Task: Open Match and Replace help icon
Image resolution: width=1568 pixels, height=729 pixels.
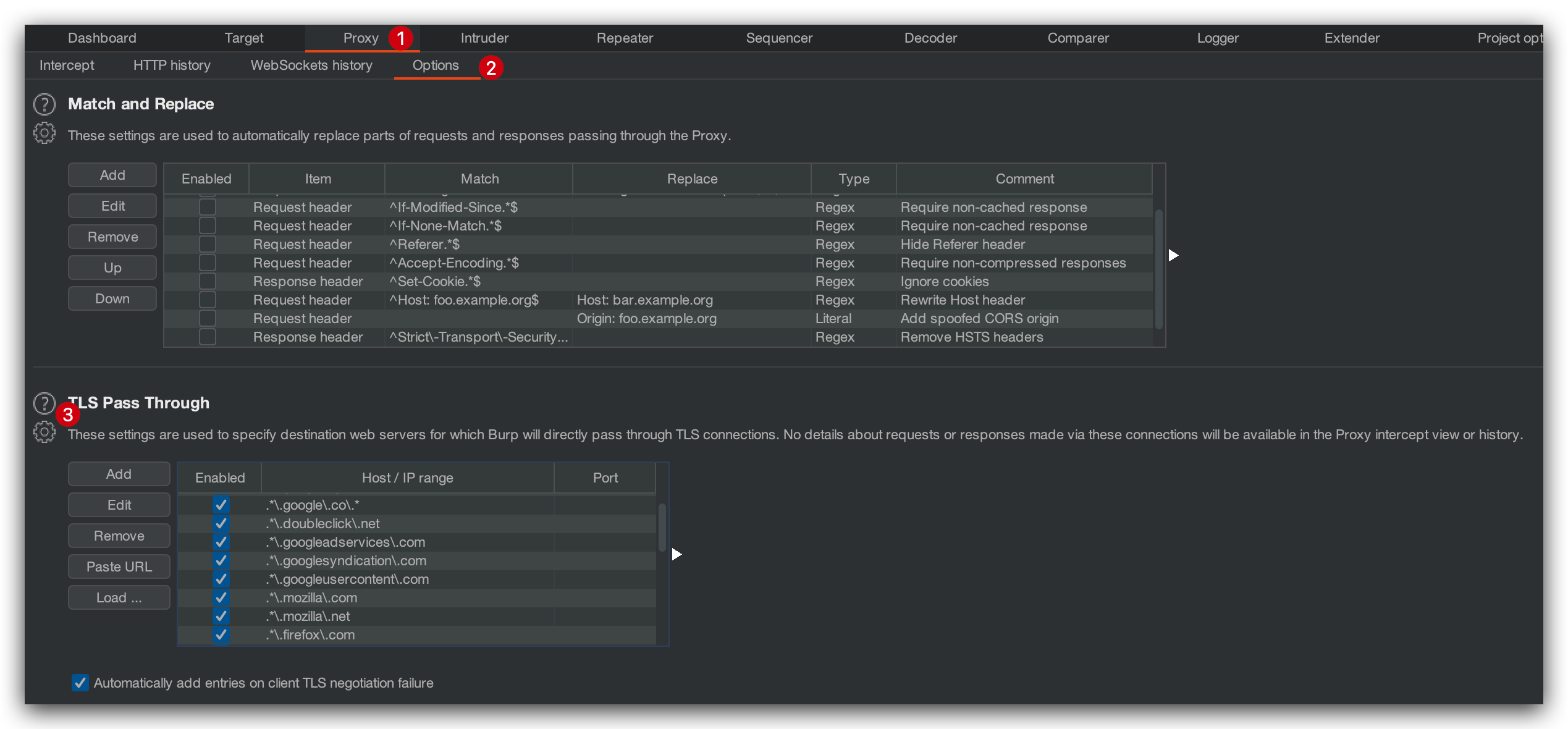Action: (x=44, y=104)
